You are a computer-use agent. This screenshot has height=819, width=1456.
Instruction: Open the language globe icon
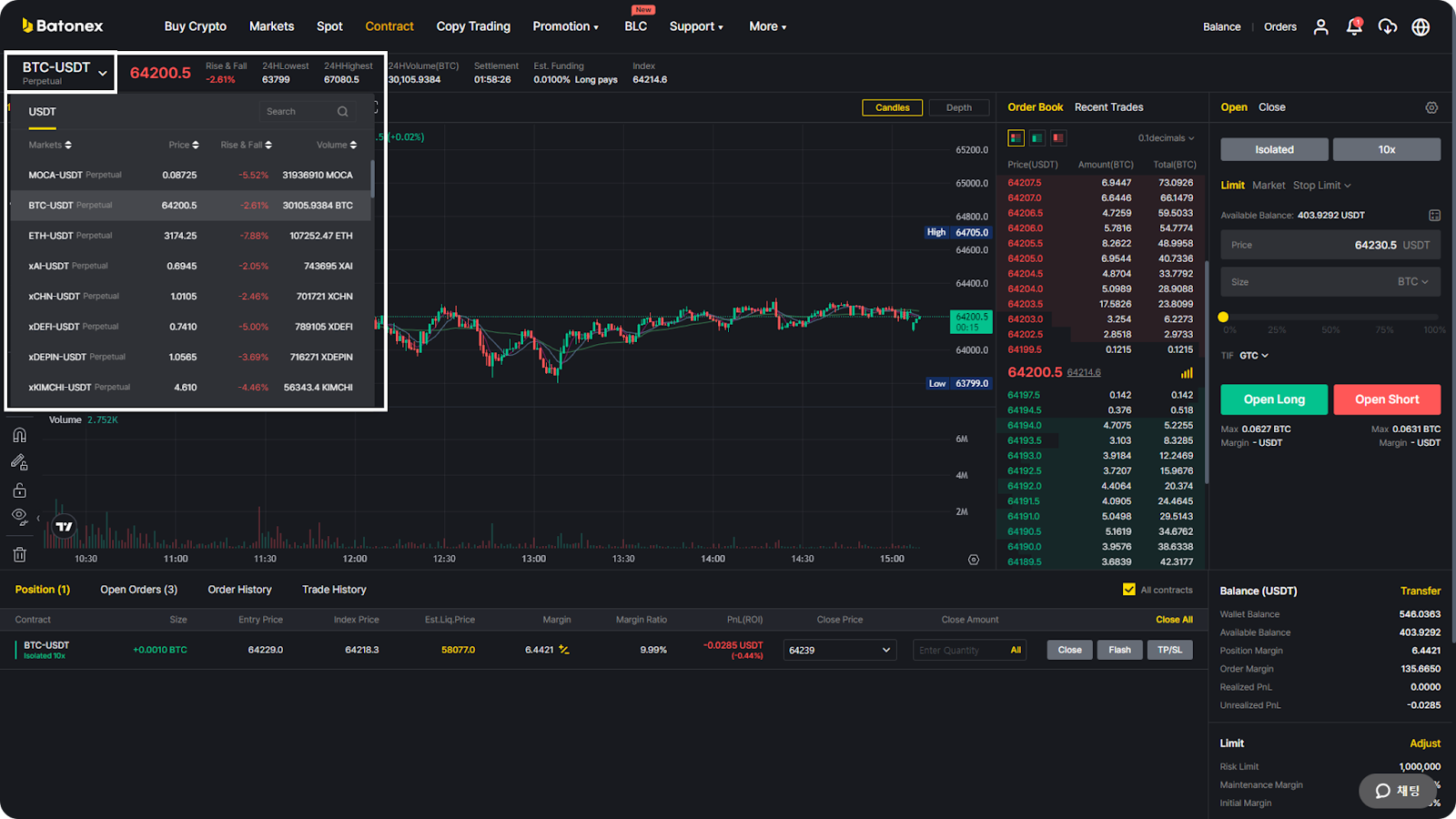[1421, 26]
